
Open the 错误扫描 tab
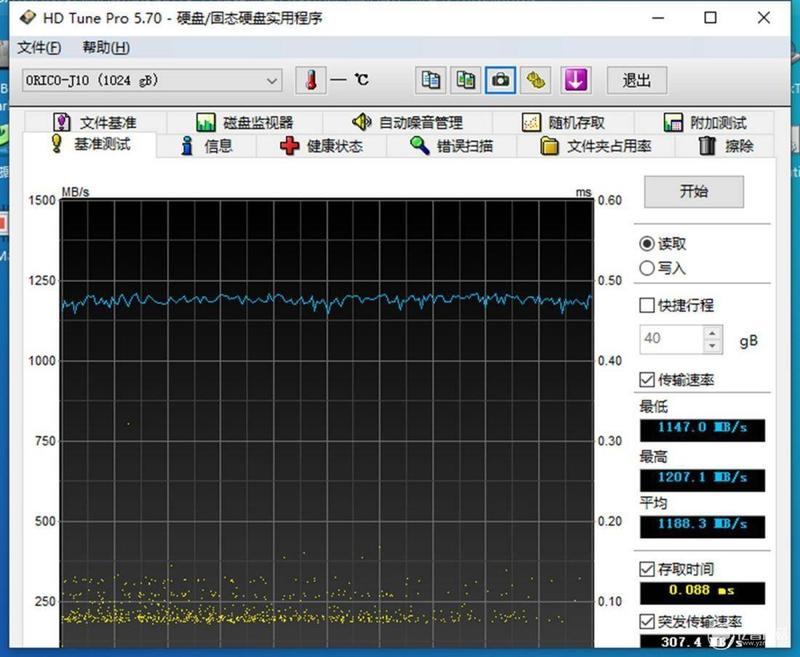tap(452, 146)
